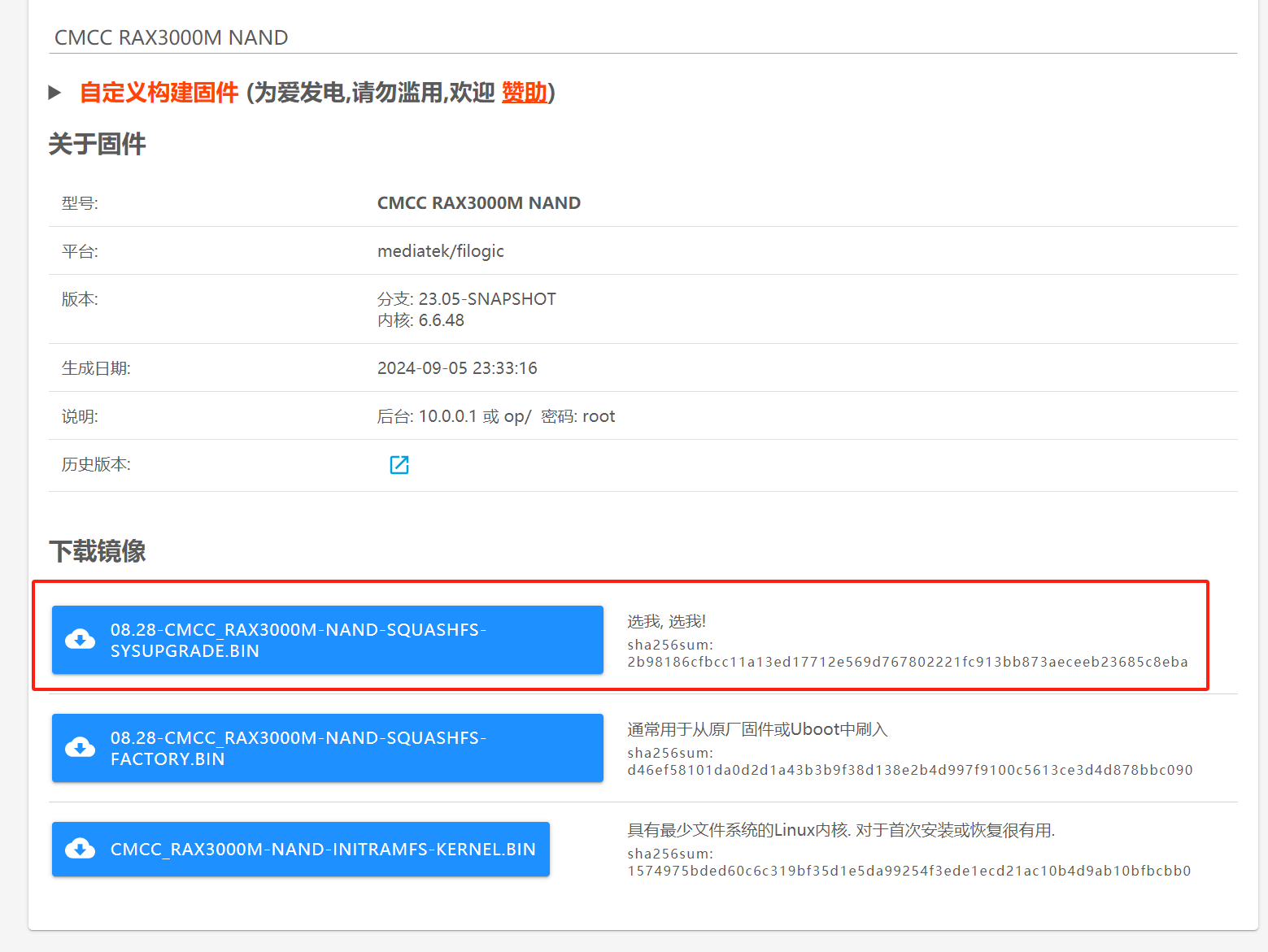The height and width of the screenshot is (952, 1268).
Task: Expand the 自定义构建固件 disclosure triangle
Action: (x=54, y=93)
